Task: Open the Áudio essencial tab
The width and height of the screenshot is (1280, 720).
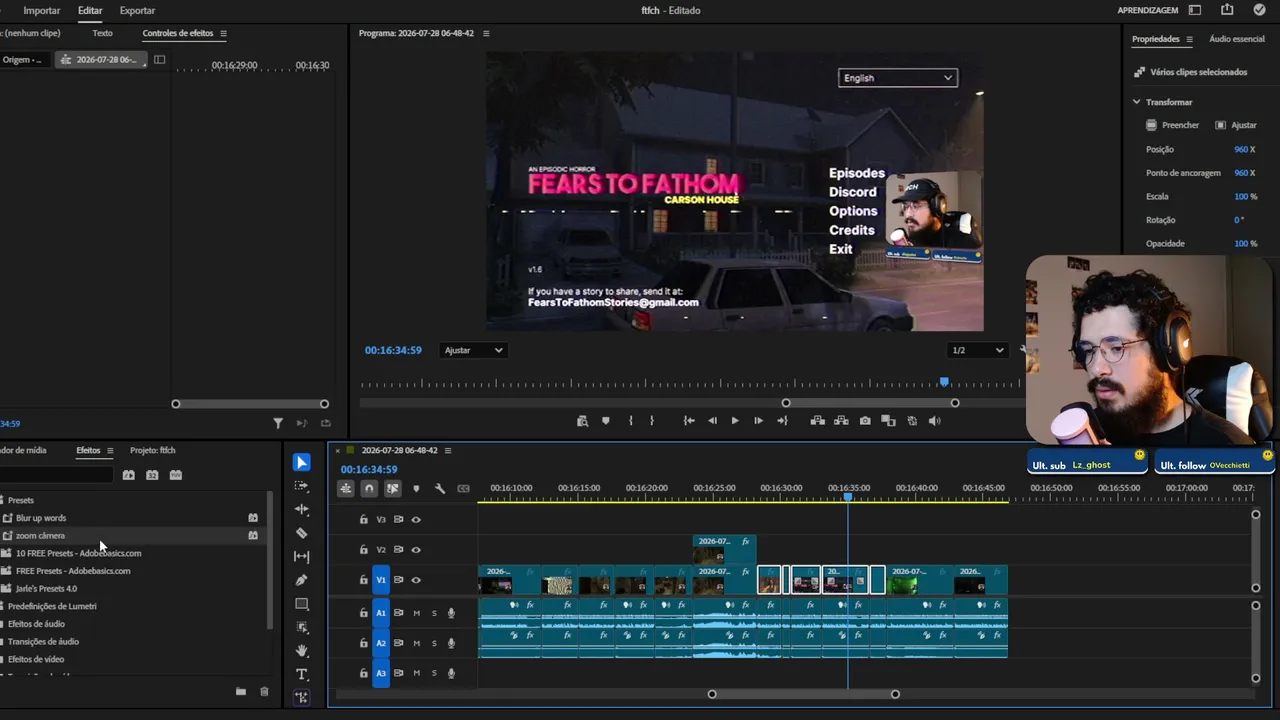Action: coord(1237,39)
